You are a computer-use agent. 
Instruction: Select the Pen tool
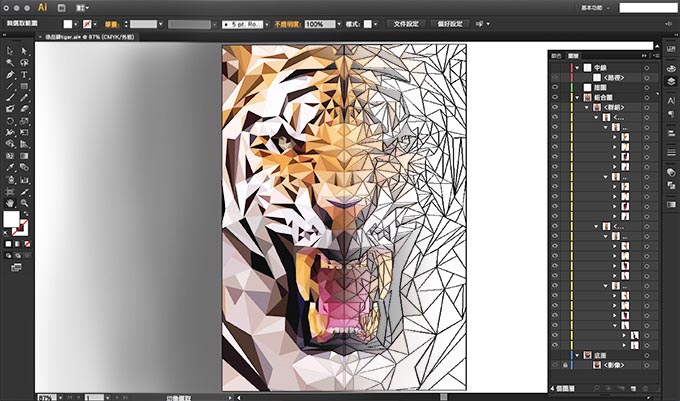tap(10, 75)
